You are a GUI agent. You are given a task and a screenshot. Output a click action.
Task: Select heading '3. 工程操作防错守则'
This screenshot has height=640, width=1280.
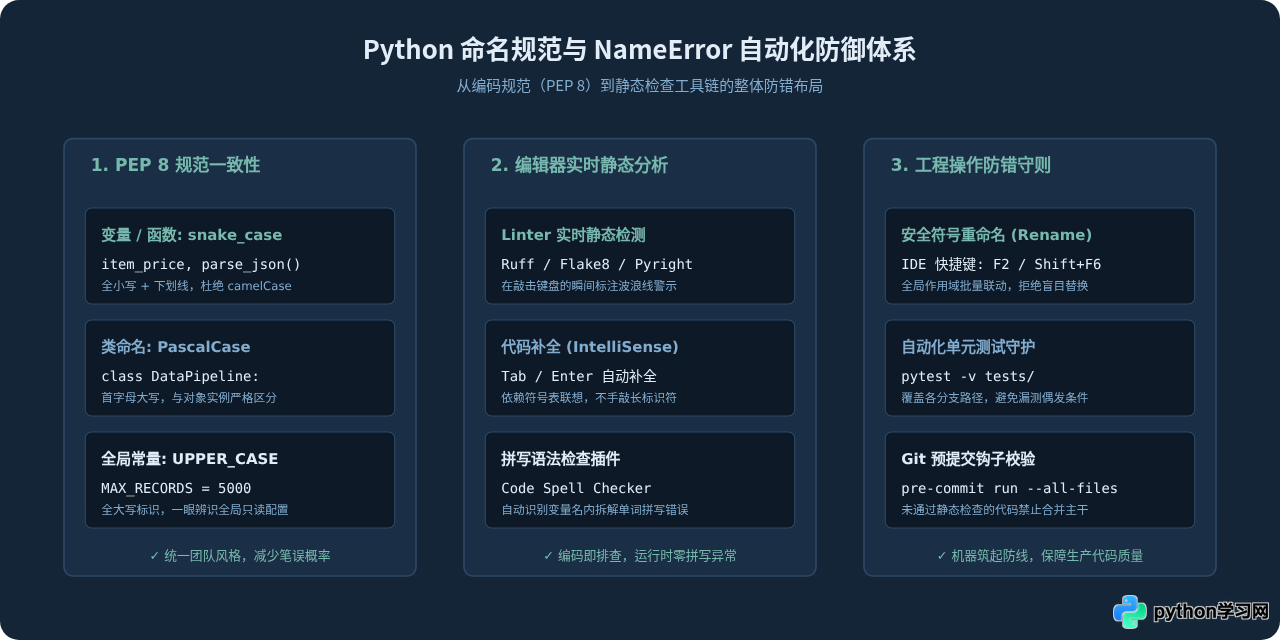coord(970,165)
